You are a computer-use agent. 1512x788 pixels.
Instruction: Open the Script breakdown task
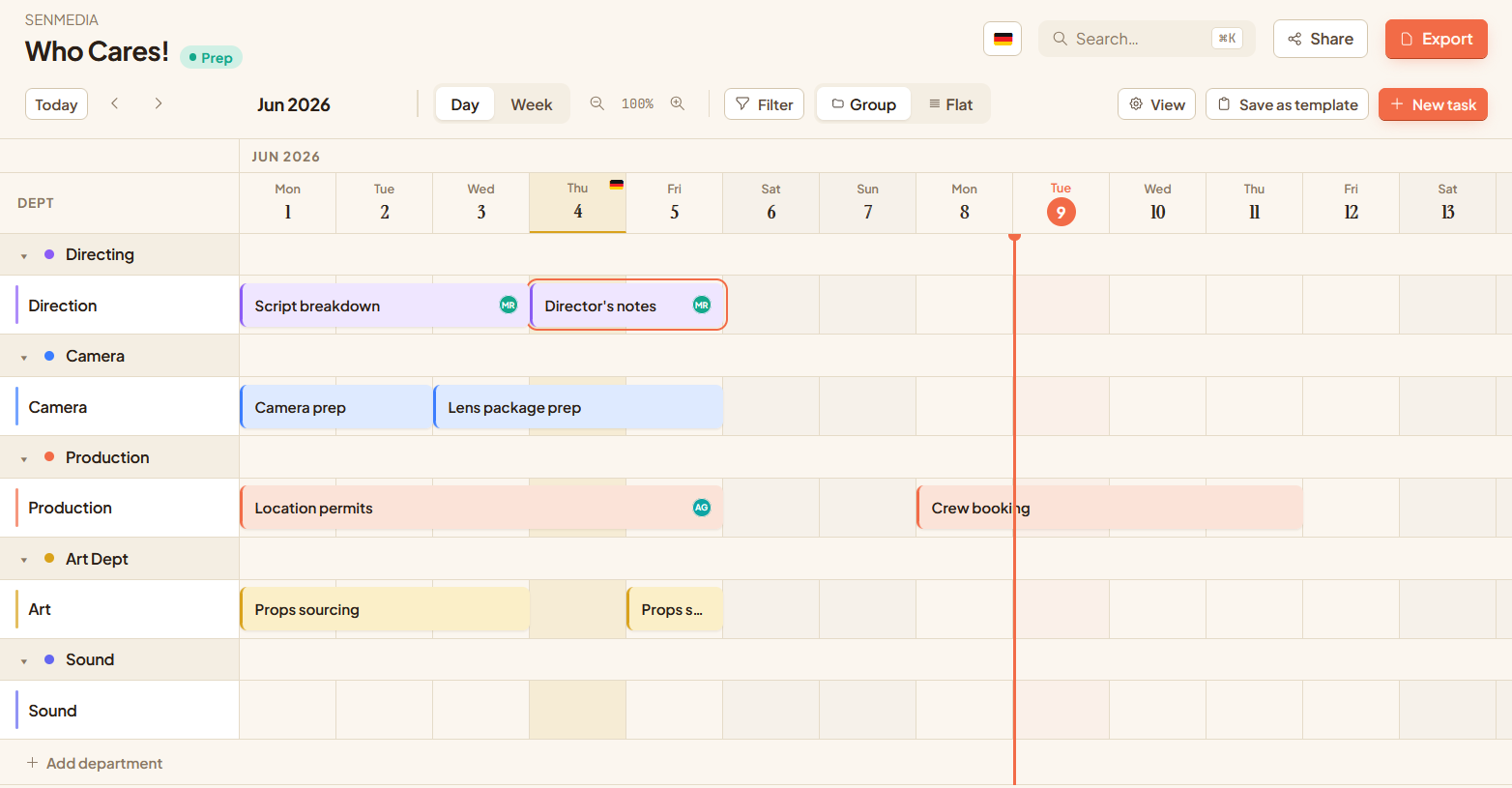click(385, 306)
